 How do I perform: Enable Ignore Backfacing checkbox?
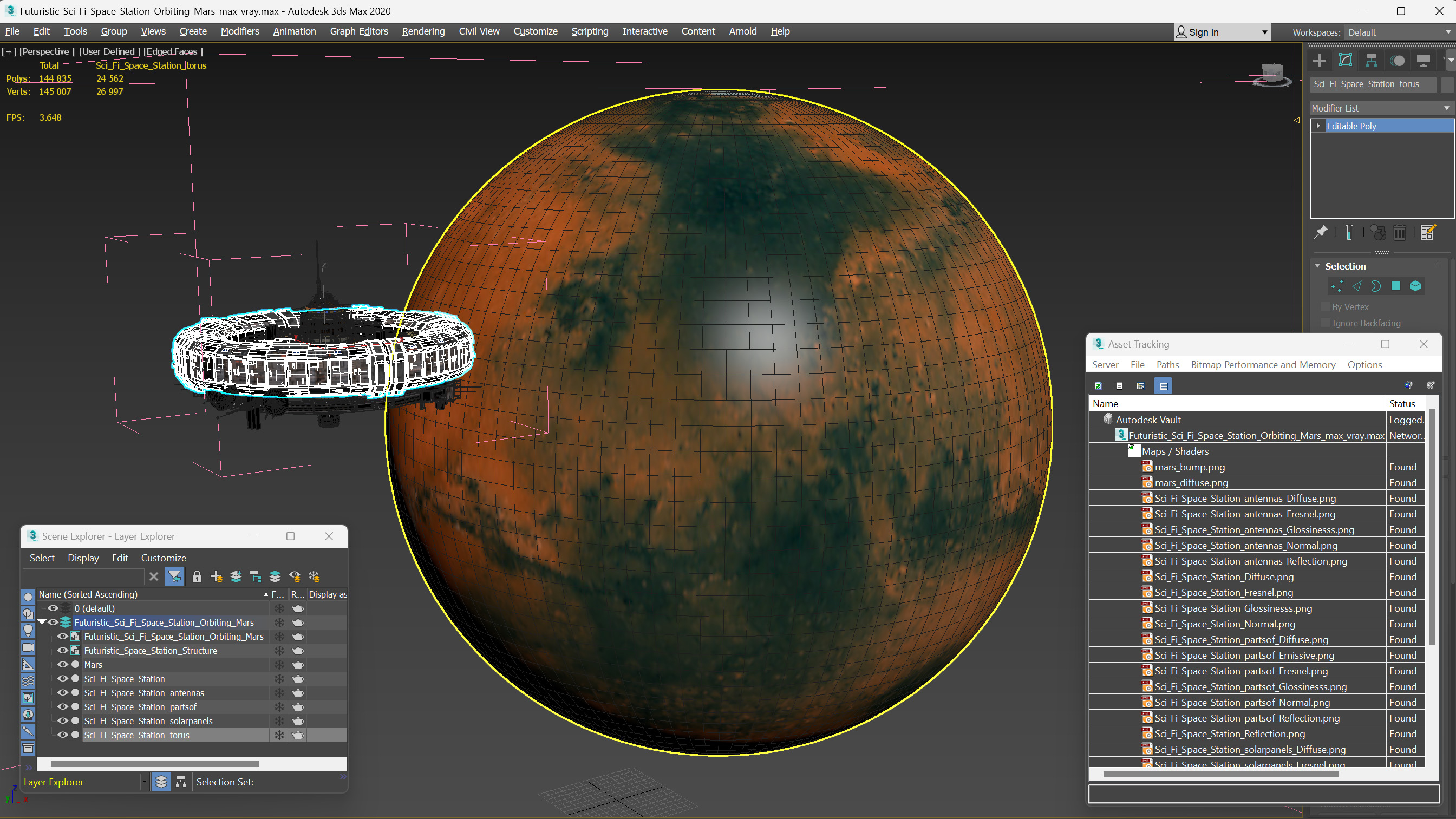point(1326,323)
